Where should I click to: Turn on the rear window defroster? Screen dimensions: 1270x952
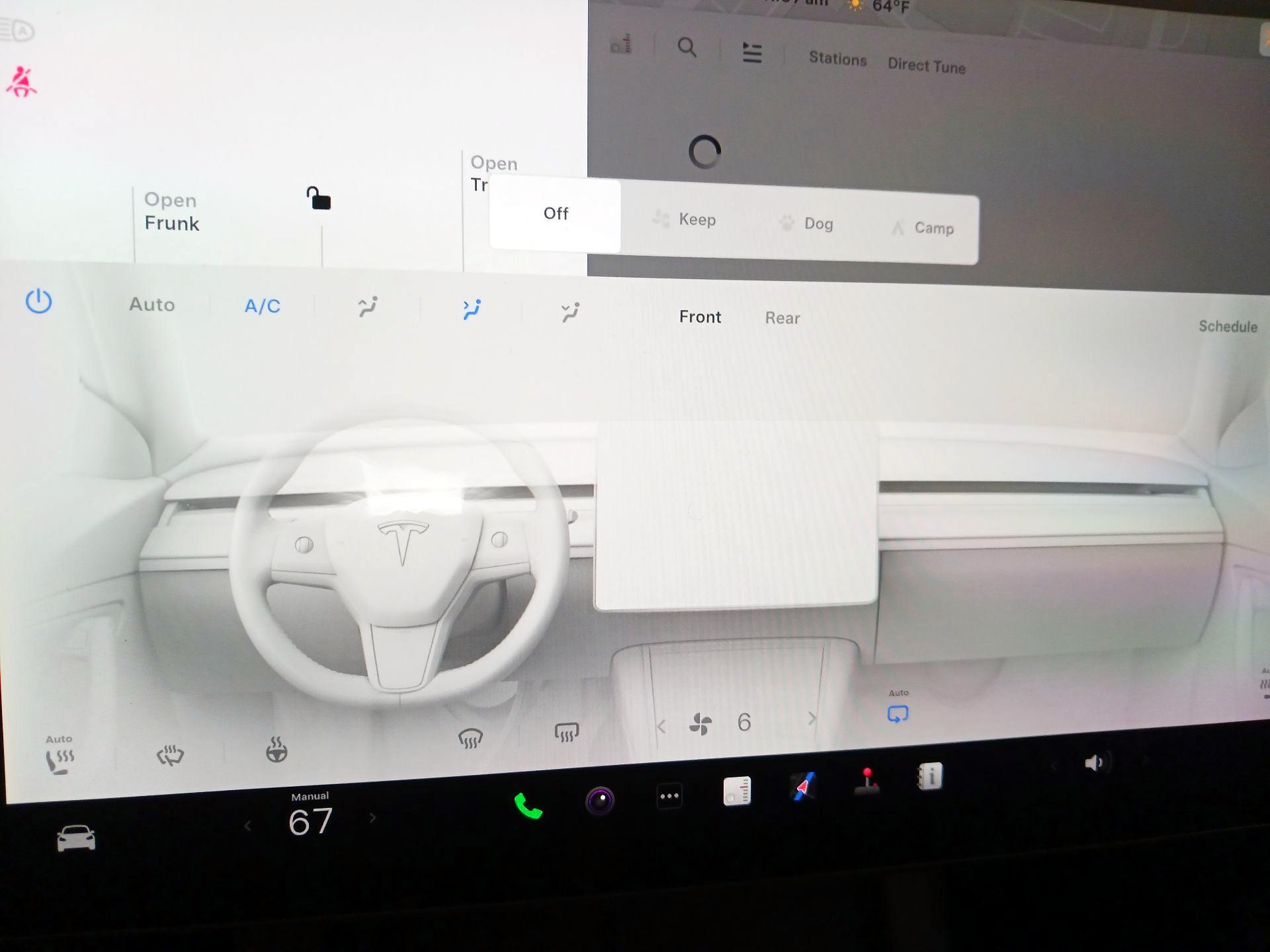(567, 733)
